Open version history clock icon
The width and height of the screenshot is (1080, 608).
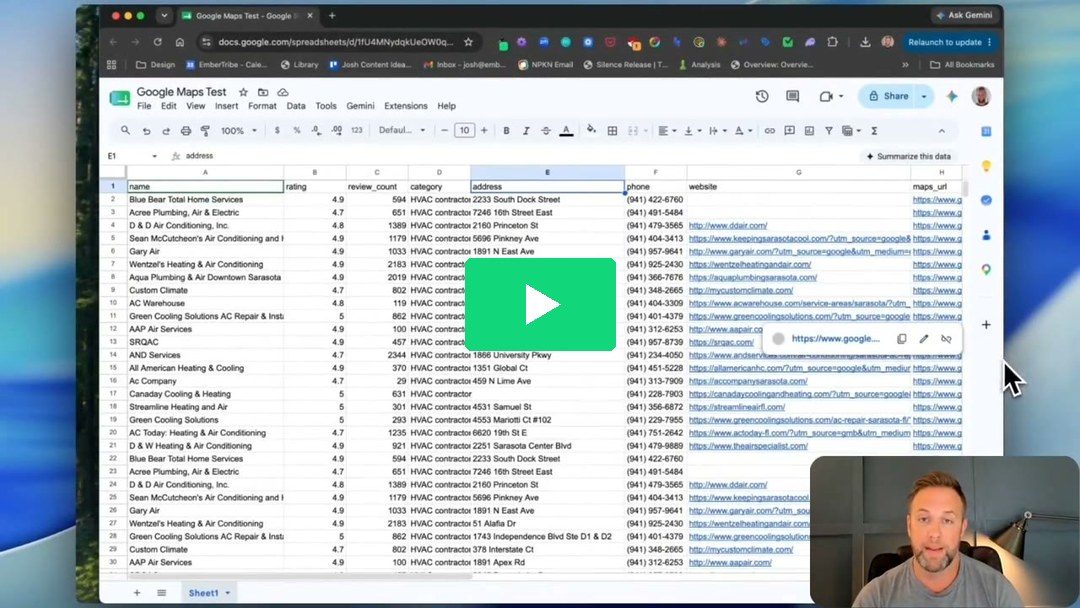[762, 96]
